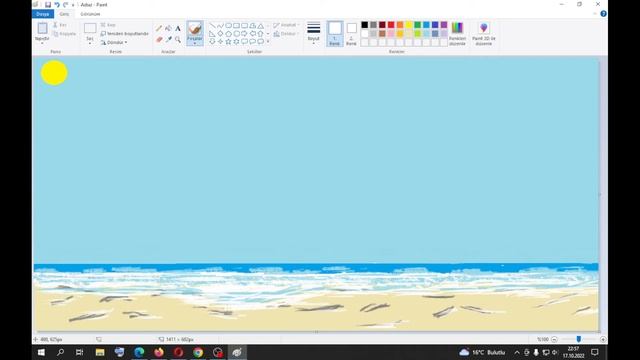The image size is (640, 360).
Task: Pick the red color swatch
Action: pyautogui.click(x=391, y=25)
